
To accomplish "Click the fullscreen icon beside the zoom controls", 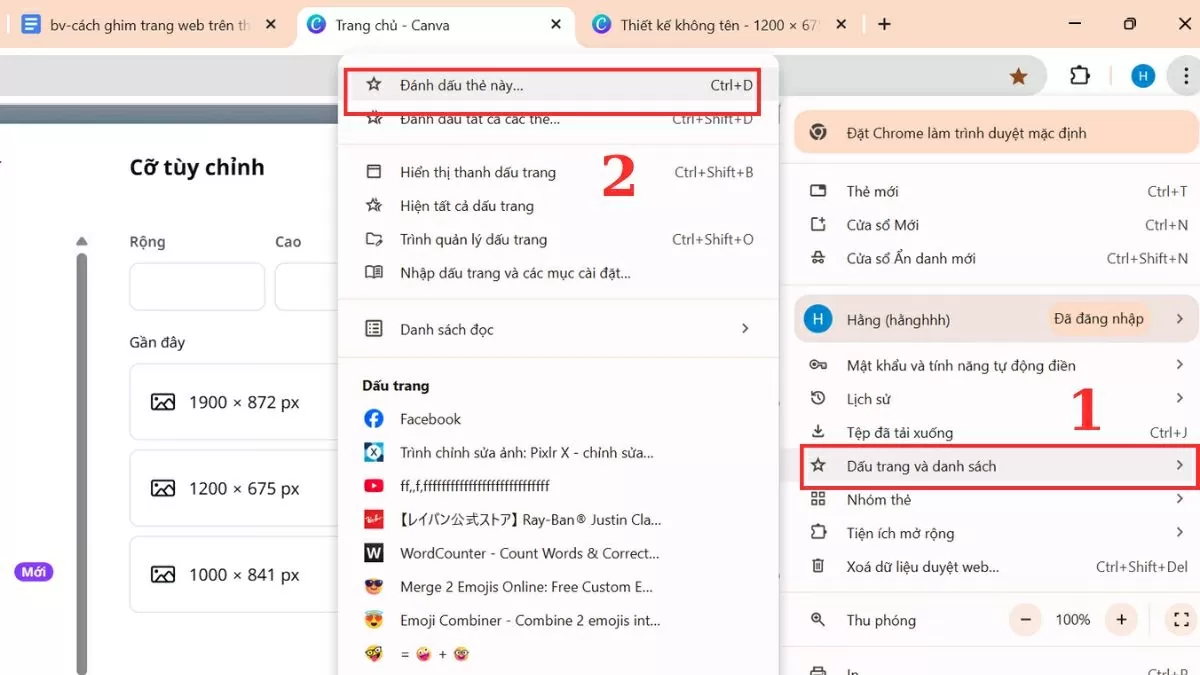I will 1180,620.
